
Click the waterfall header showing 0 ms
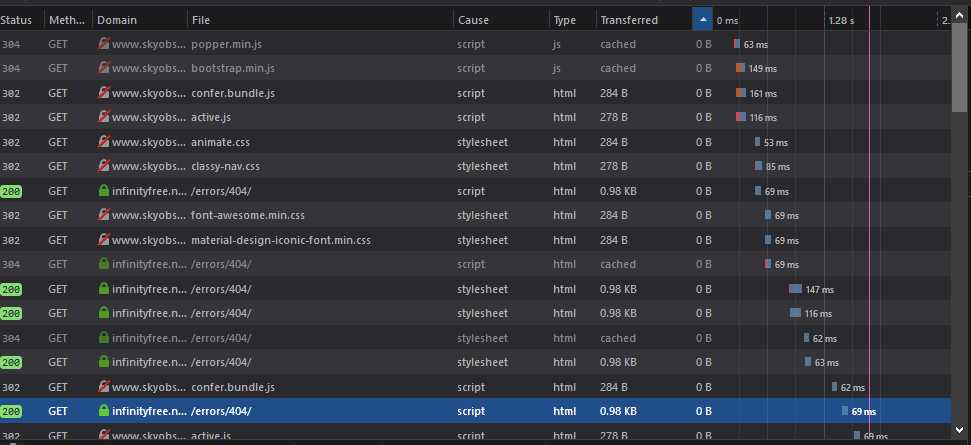pyautogui.click(x=727, y=20)
